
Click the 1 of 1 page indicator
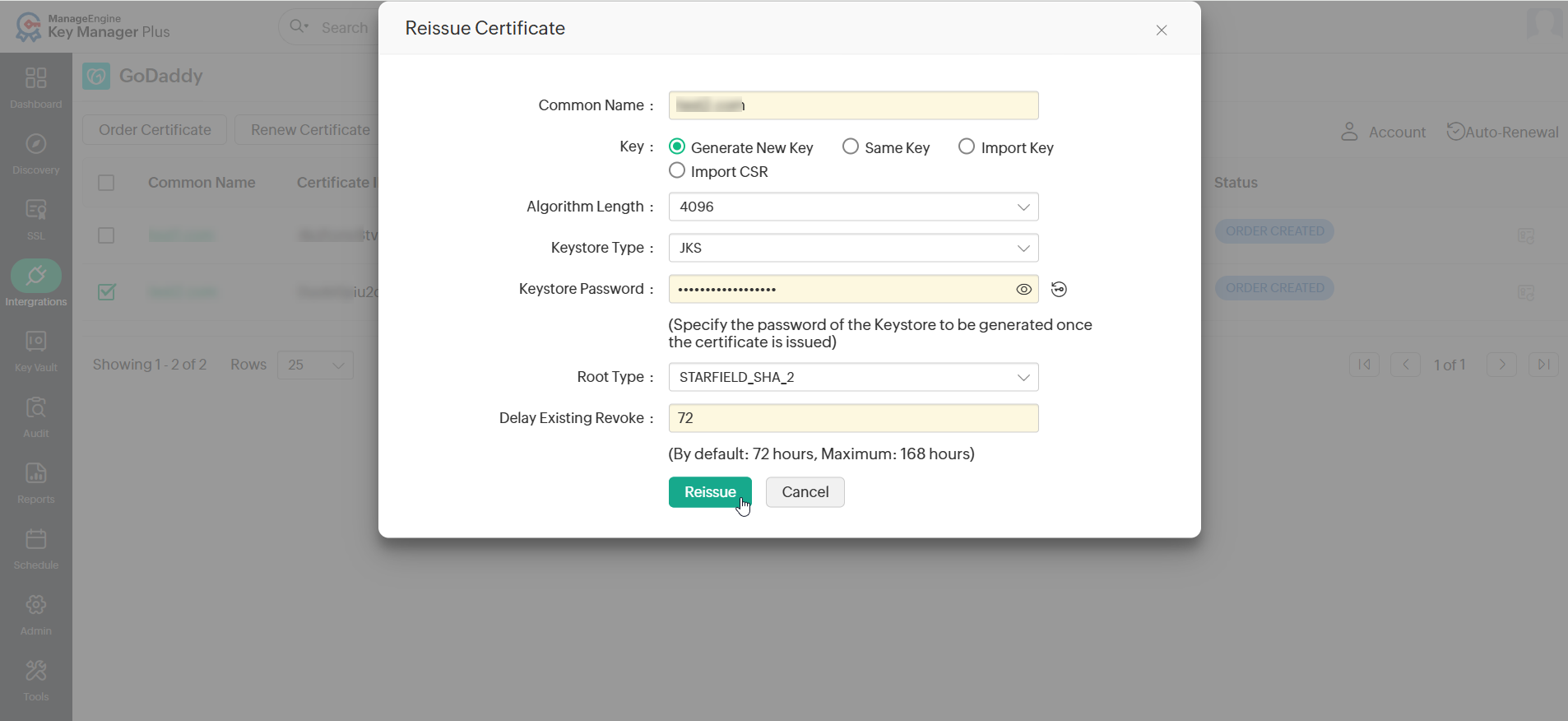(1450, 365)
